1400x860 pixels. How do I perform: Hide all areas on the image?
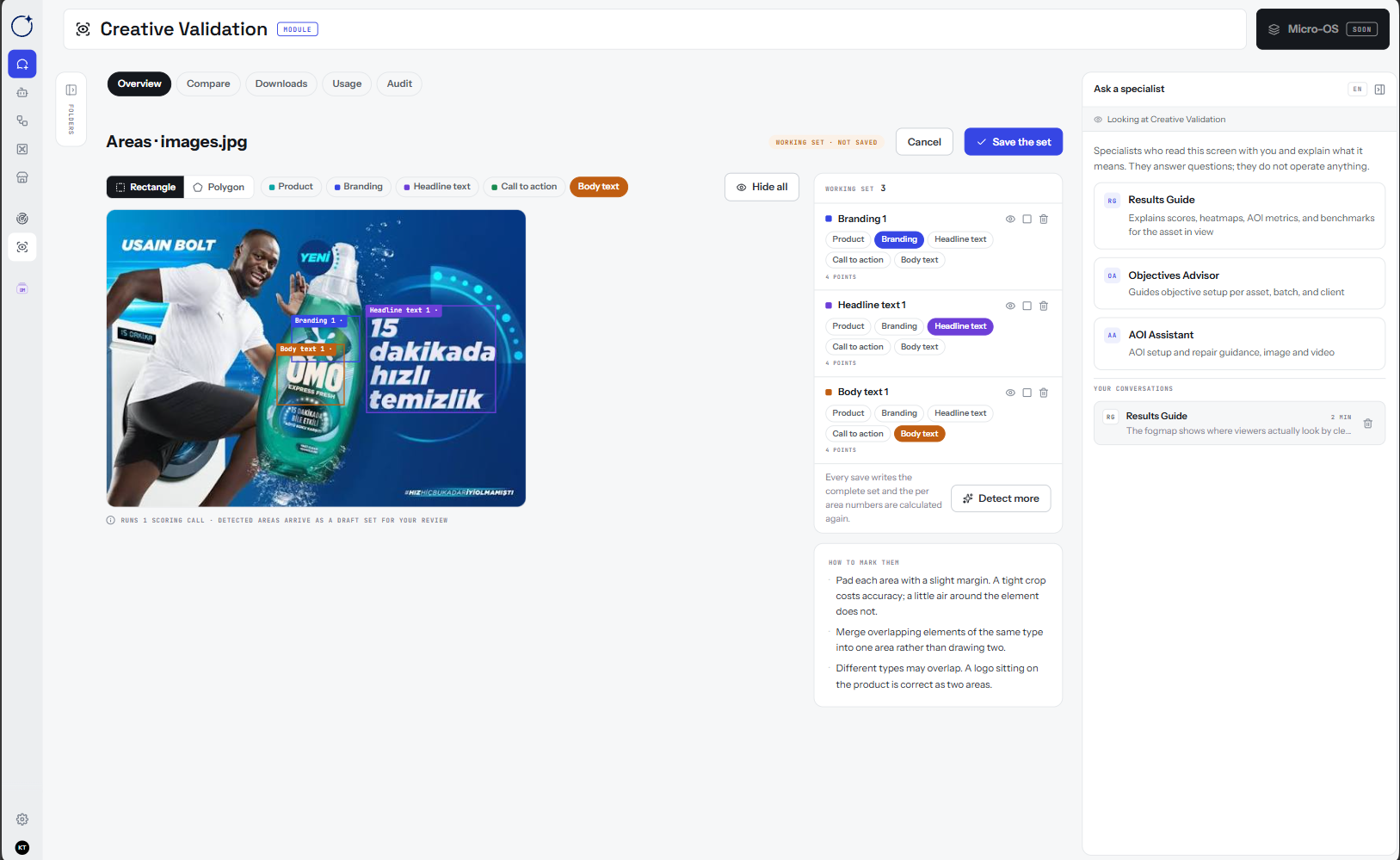762,187
